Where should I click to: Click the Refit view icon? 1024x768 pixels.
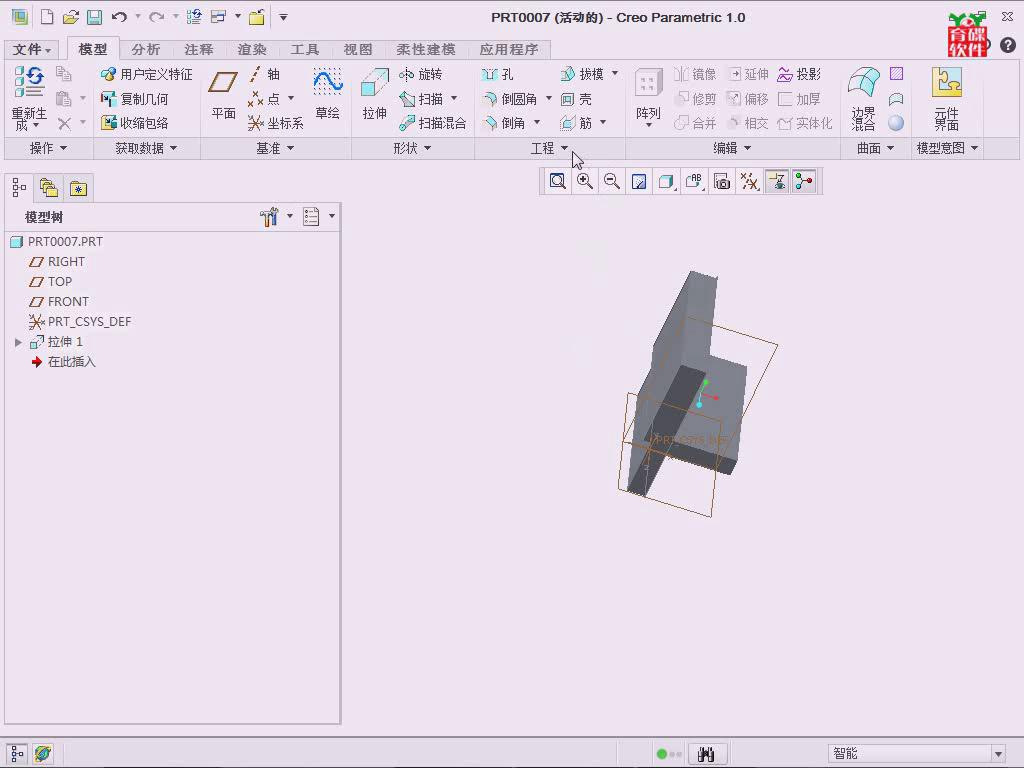click(557, 181)
